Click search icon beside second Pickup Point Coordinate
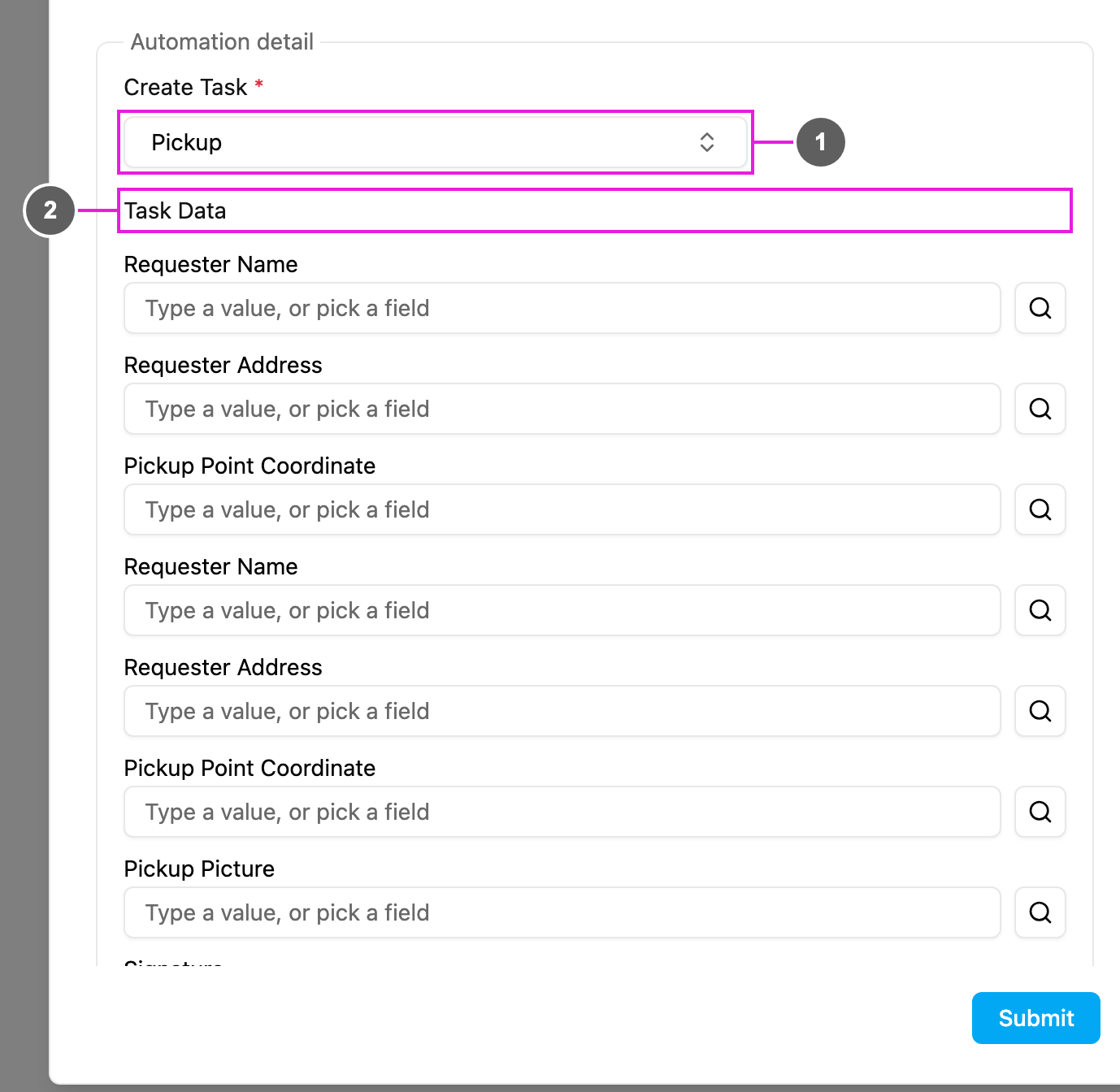 click(x=1040, y=812)
